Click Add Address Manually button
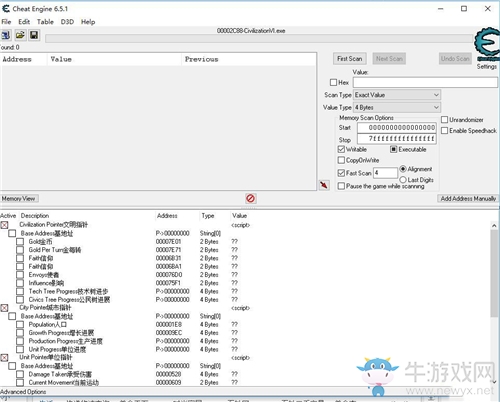 (468, 199)
